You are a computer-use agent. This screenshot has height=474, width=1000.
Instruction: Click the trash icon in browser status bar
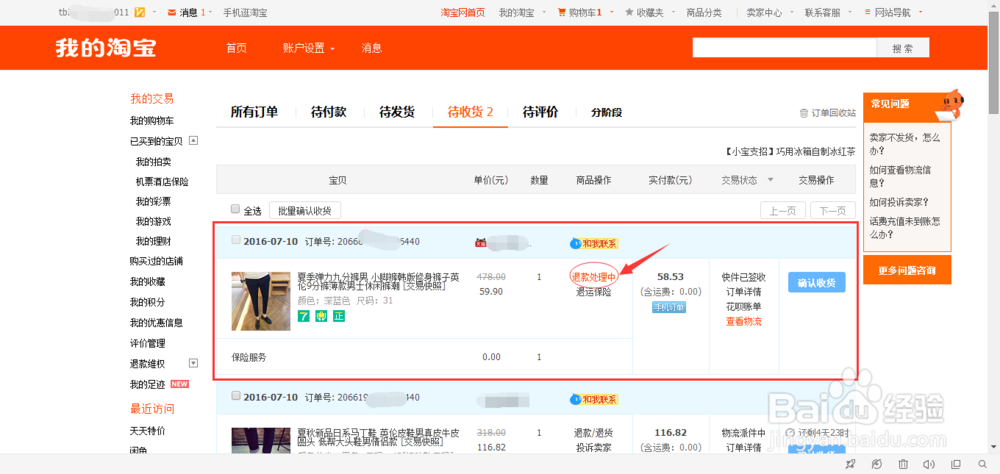tap(903, 464)
